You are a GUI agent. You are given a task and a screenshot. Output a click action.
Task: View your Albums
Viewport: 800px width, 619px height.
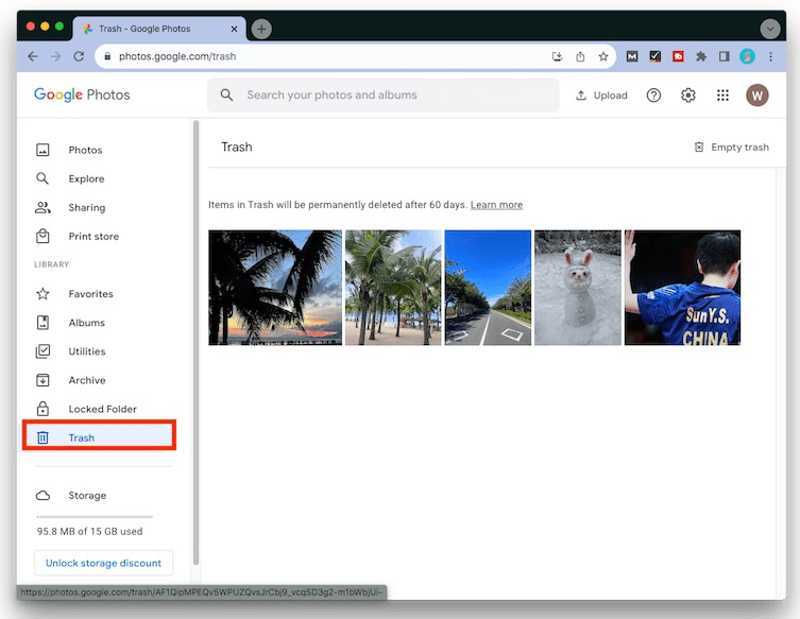pyautogui.click(x=87, y=322)
